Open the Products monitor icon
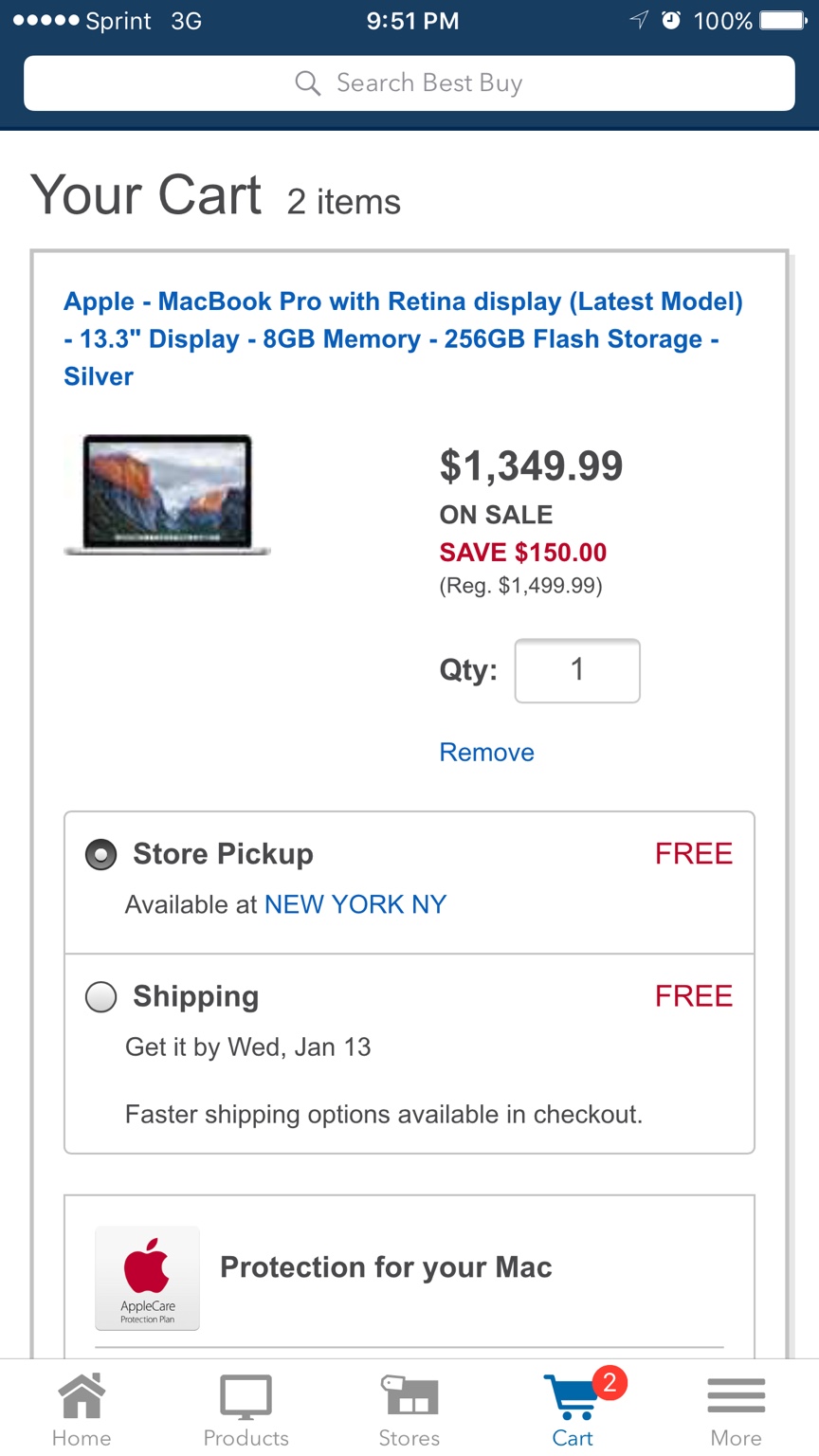This screenshot has height=1456, width=819. (246, 1396)
